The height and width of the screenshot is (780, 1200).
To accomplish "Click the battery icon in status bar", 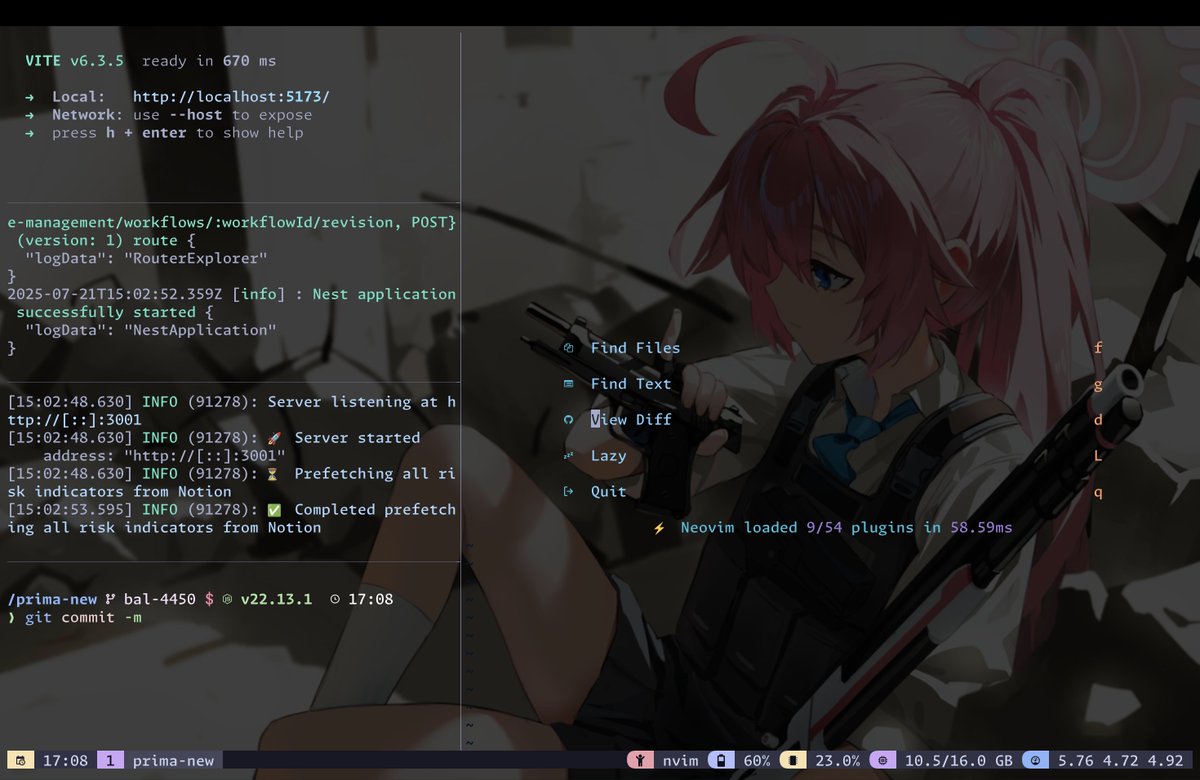I will [x=721, y=761].
